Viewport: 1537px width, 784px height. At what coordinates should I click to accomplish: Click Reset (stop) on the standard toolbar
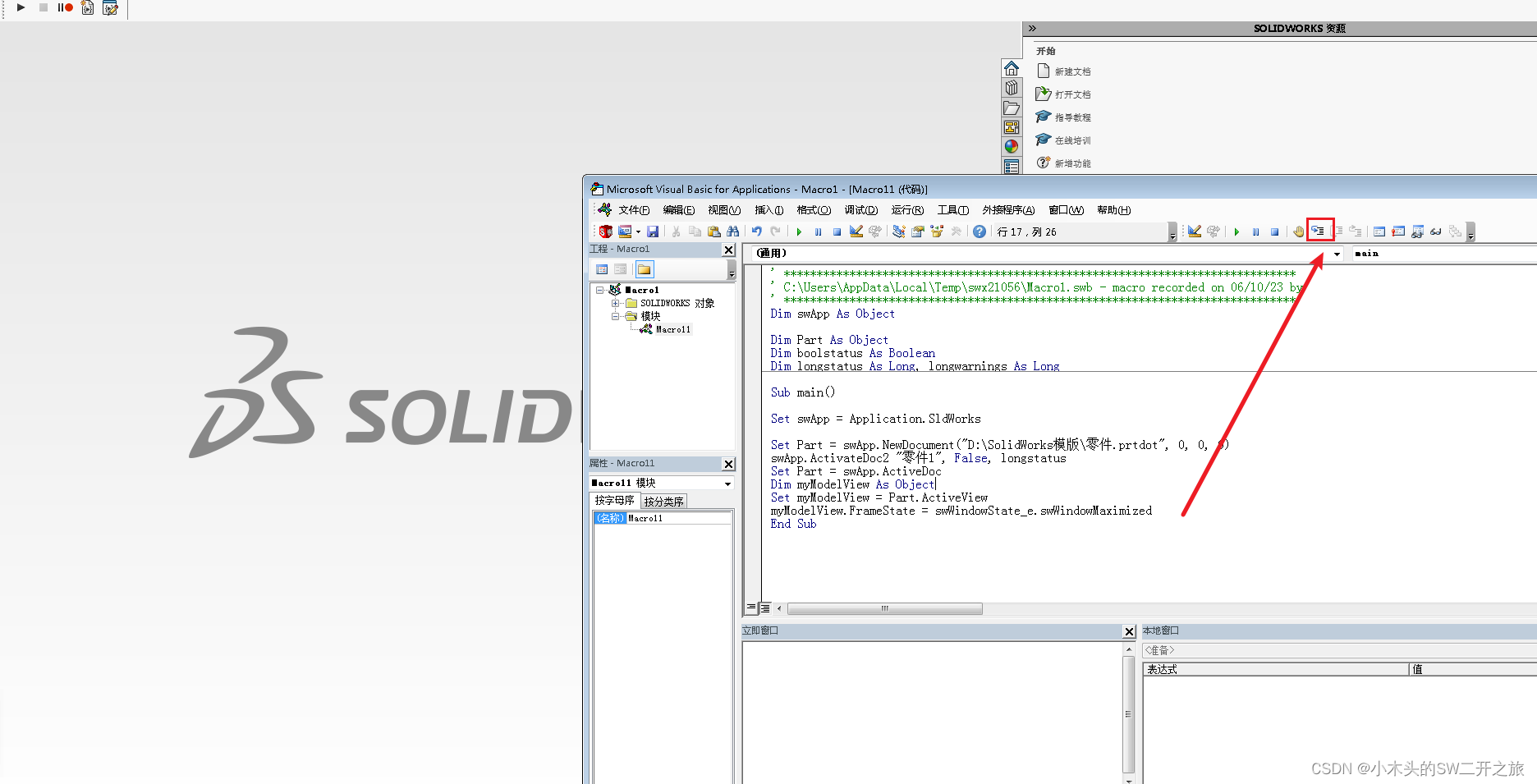(837, 232)
